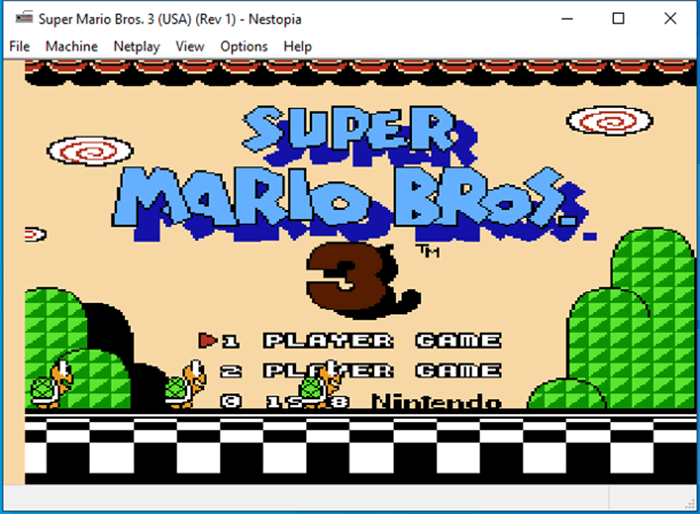Open the Netplay menu
Viewport: 700px width, 514px height.
pos(137,46)
